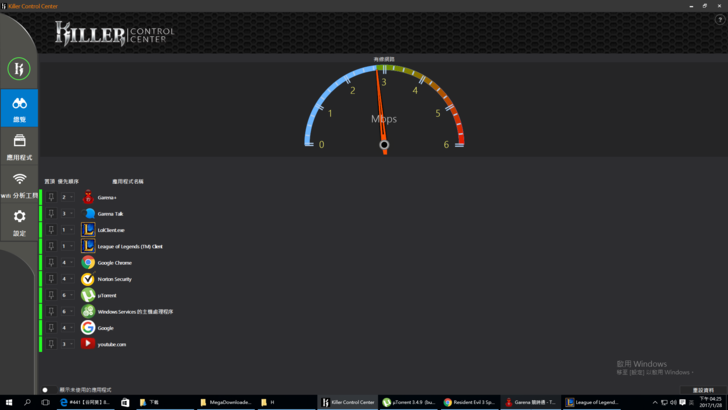Image resolution: width=728 pixels, height=410 pixels.
Task: Pin µTorrent to the top
Action: tap(51, 295)
